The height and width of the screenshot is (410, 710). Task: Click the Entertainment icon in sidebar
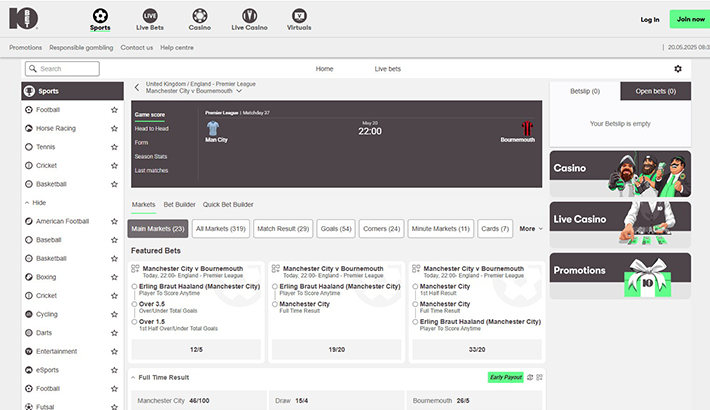(29, 351)
